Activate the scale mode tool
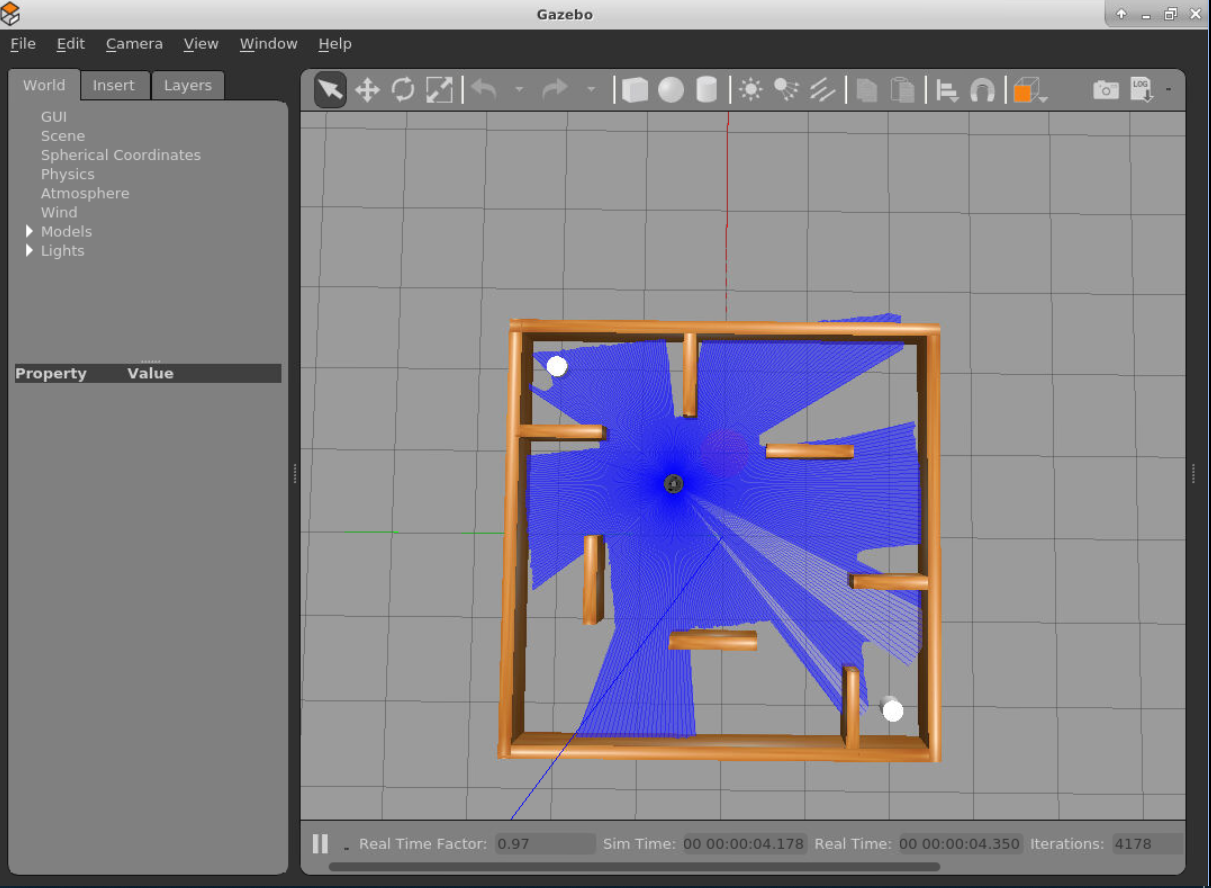 pyautogui.click(x=439, y=90)
